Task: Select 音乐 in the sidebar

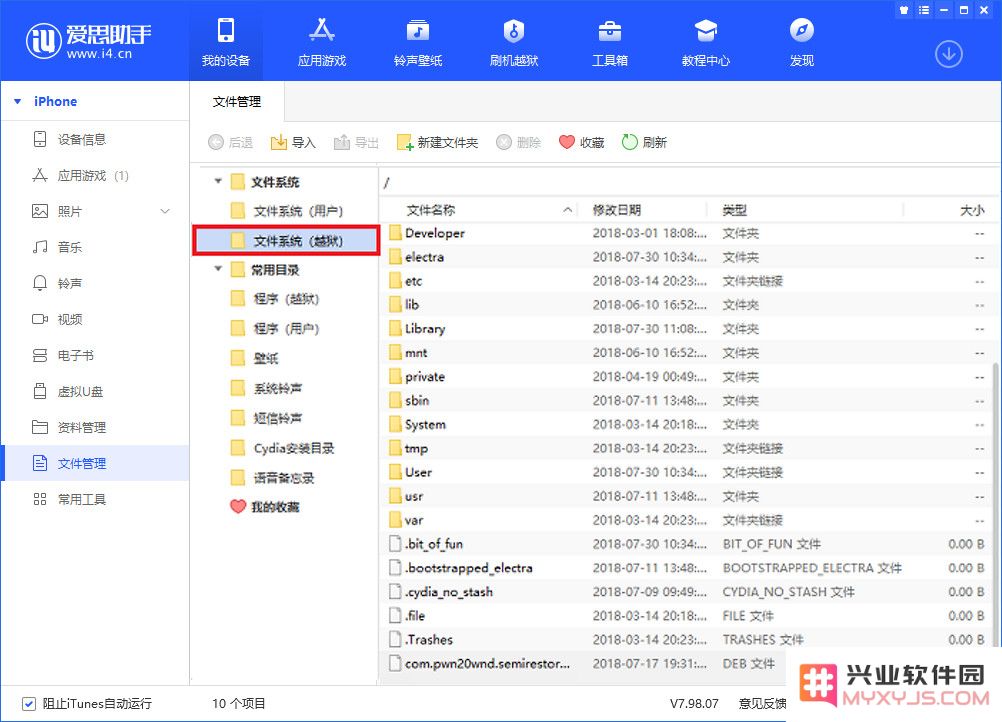Action: 95,247
